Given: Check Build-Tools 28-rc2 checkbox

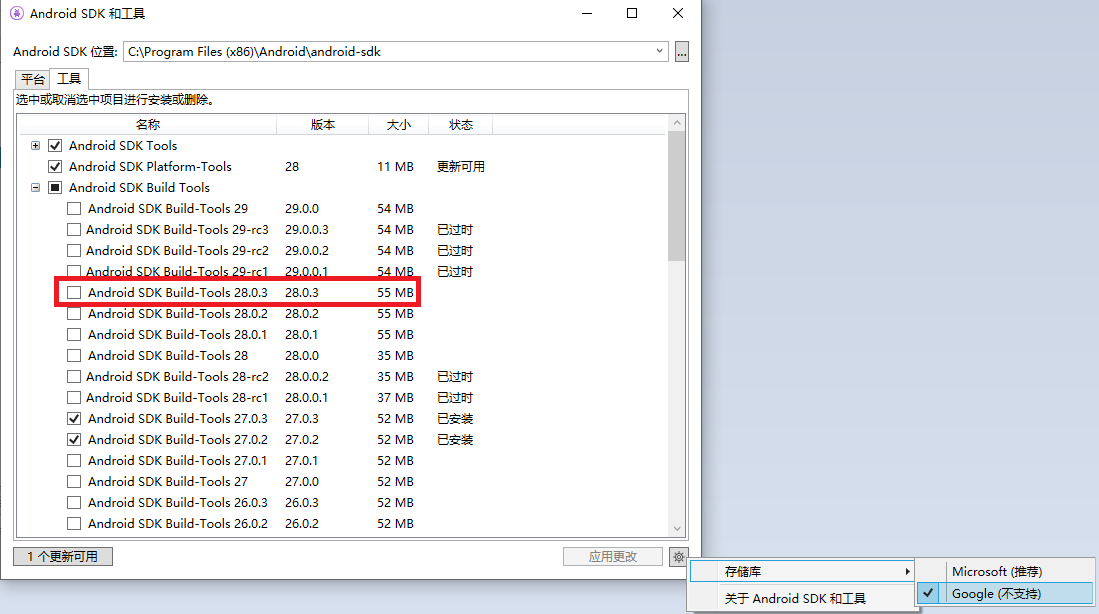Looking at the screenshot, I should point(74,377).
